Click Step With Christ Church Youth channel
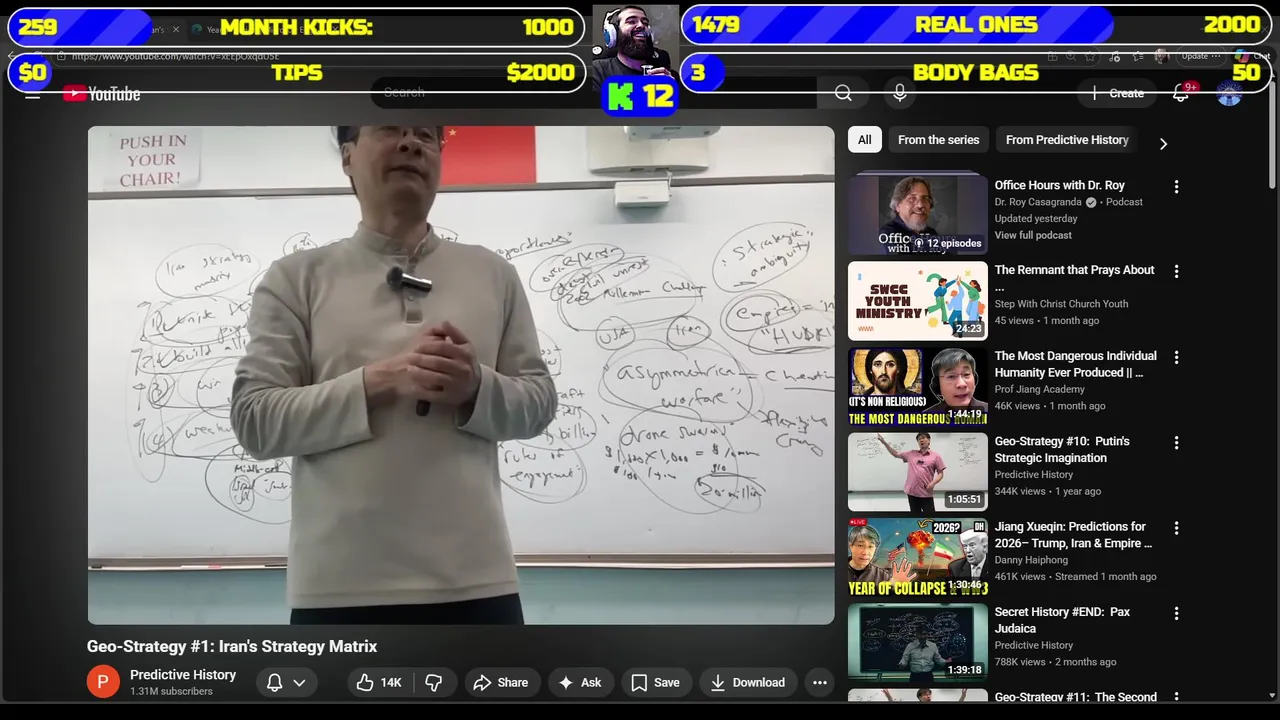This screenshot has width=1280, height=720. (x=1061, y=304)
